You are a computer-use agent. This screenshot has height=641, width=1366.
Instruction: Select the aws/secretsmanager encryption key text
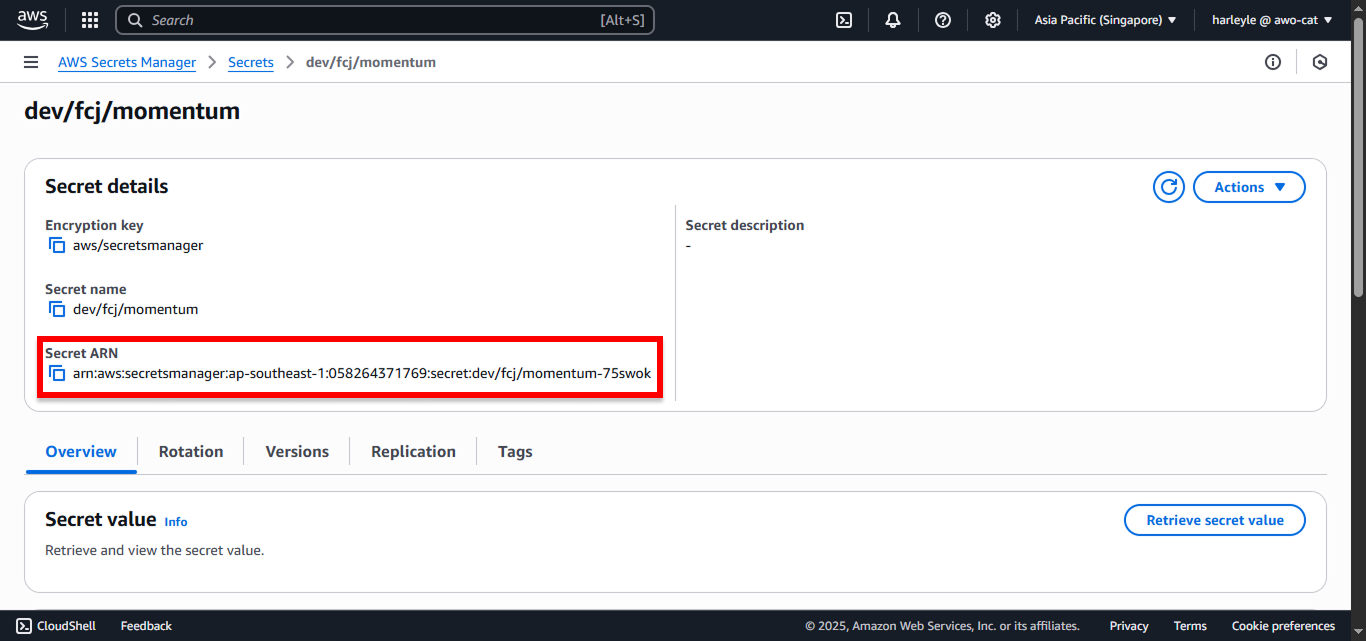coord(138,245)
